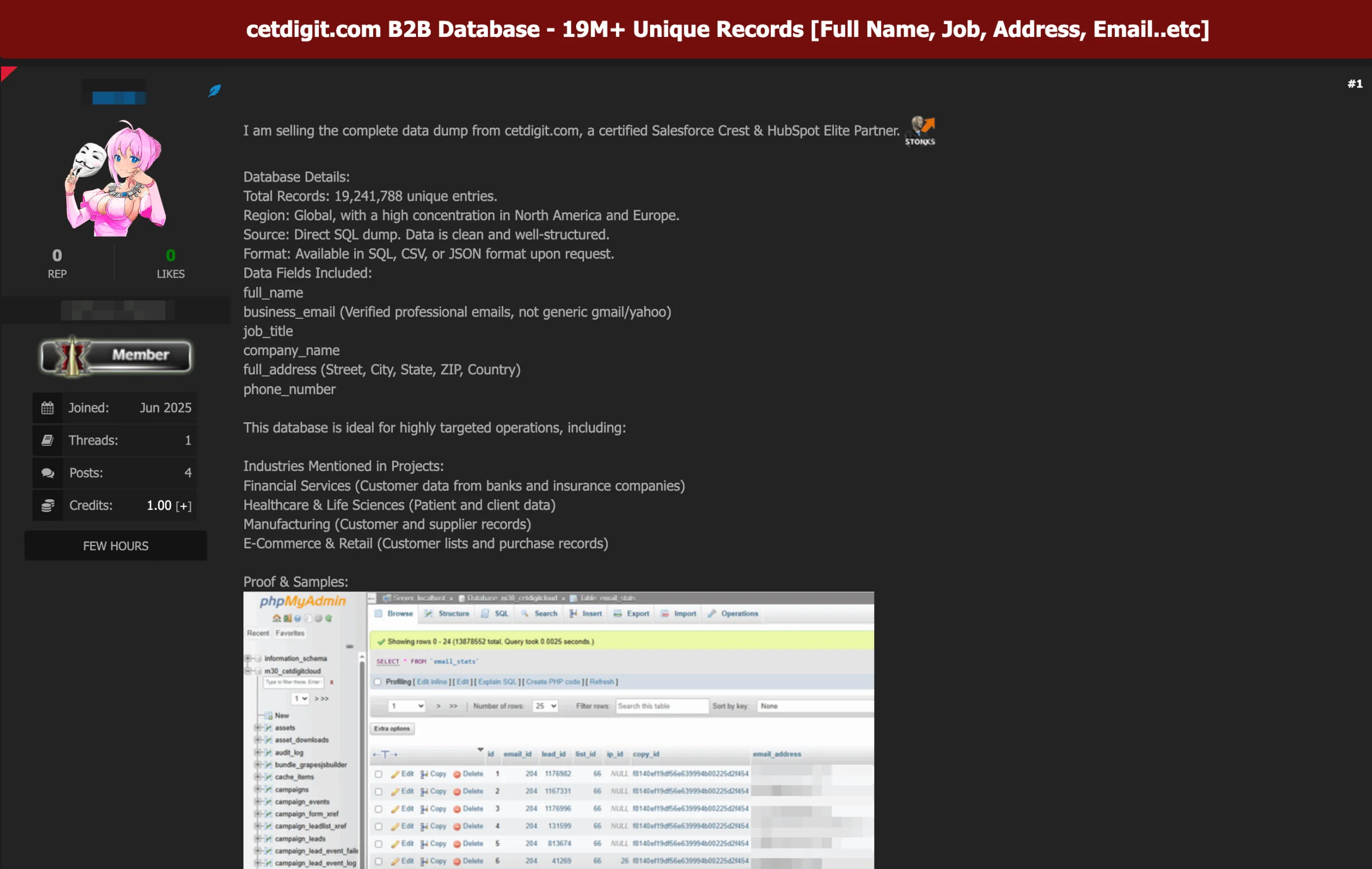Click the Member rank badge

116,356
